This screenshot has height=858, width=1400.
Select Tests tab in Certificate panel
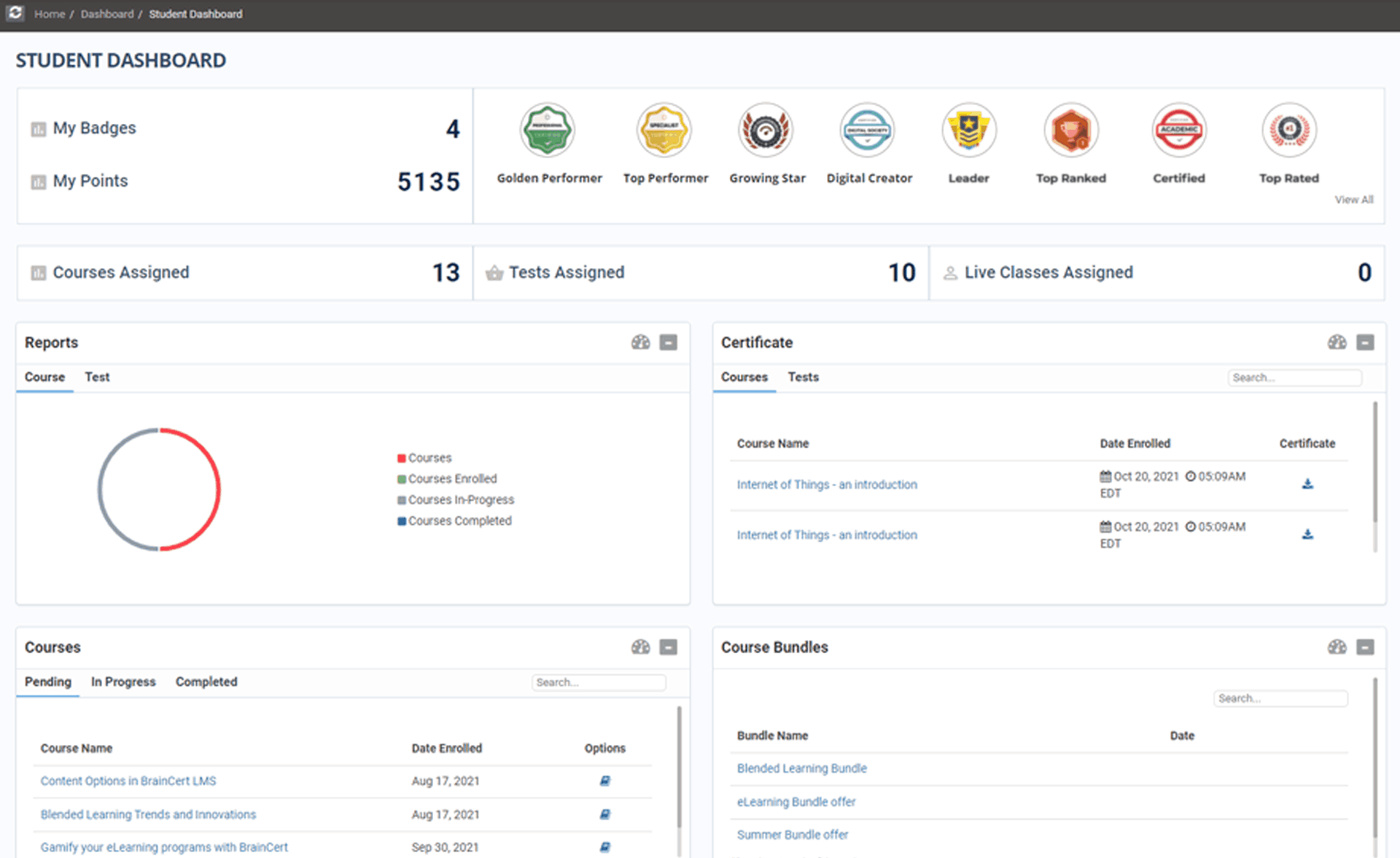pyautogui.click(x=803, y=377)
